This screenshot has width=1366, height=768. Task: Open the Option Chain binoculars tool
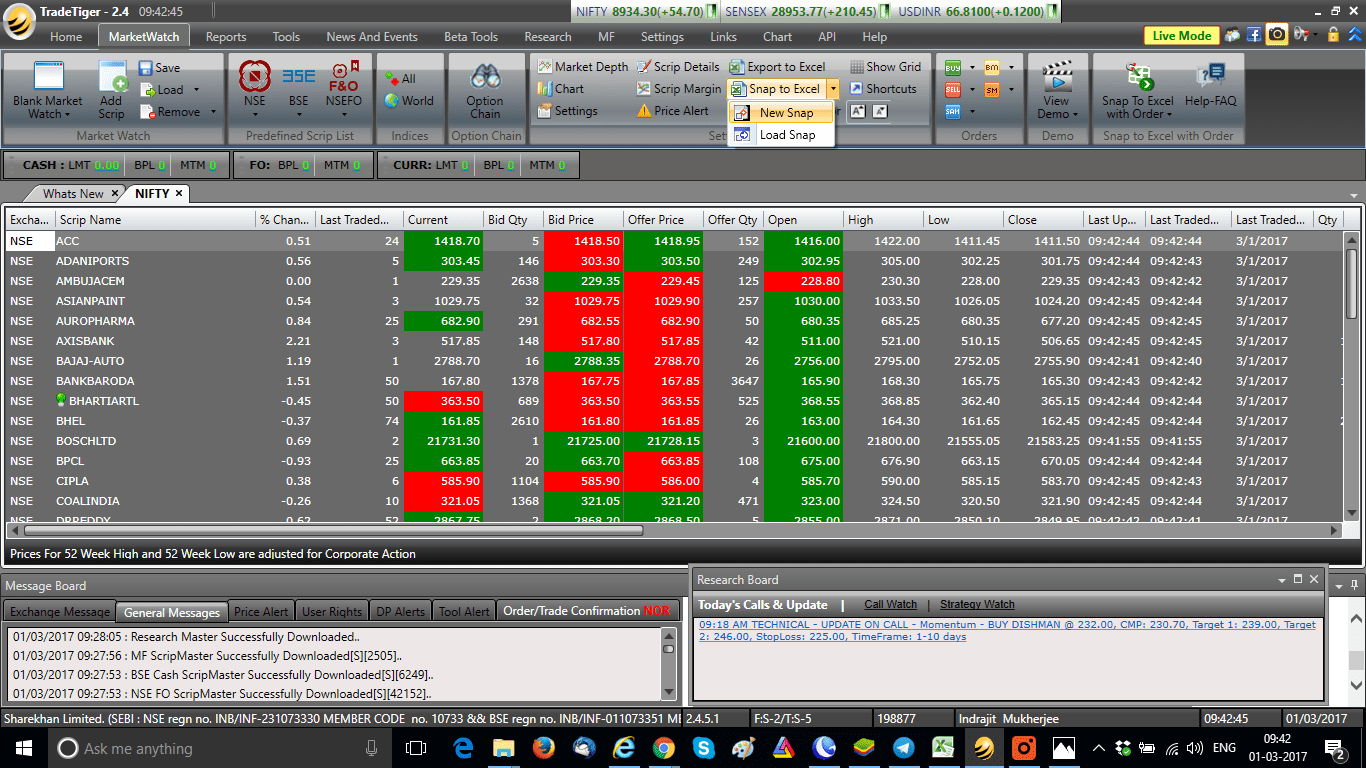(x=485, y=89)
